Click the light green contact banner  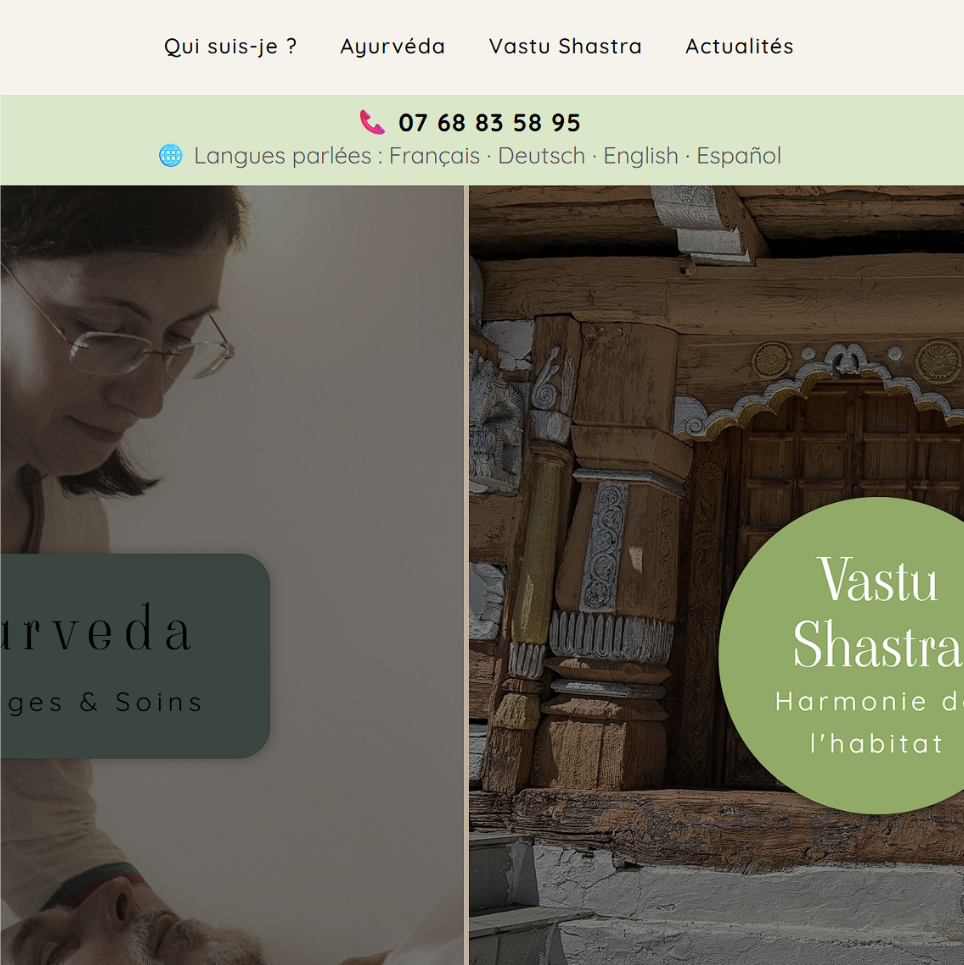[x=482, y=140]
